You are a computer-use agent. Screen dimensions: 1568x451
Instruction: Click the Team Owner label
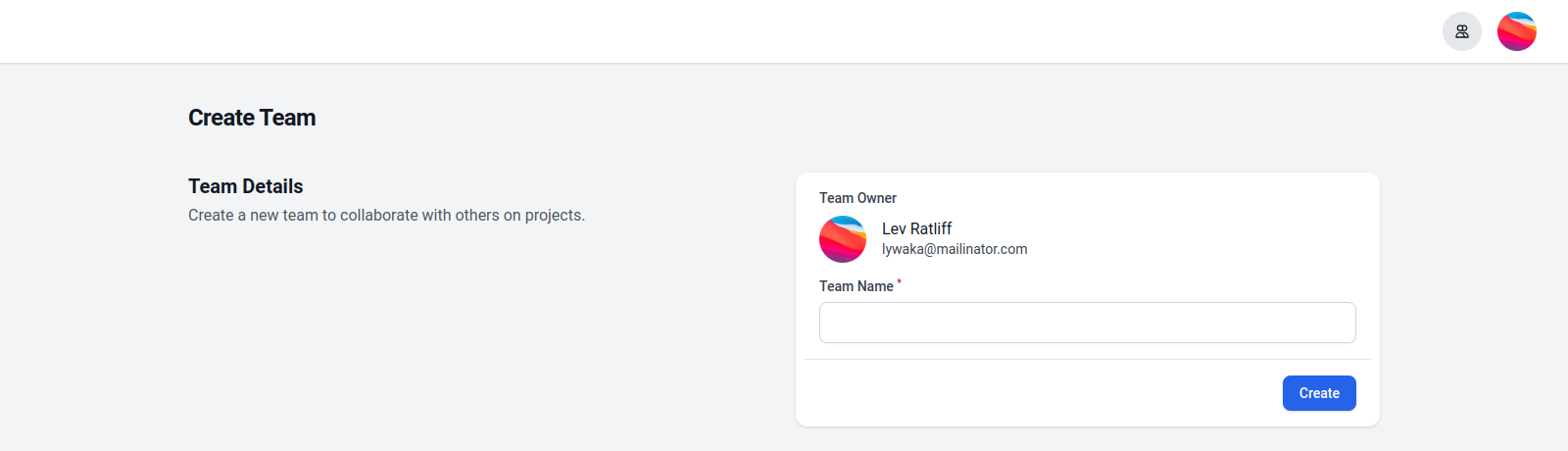point(857,198)
